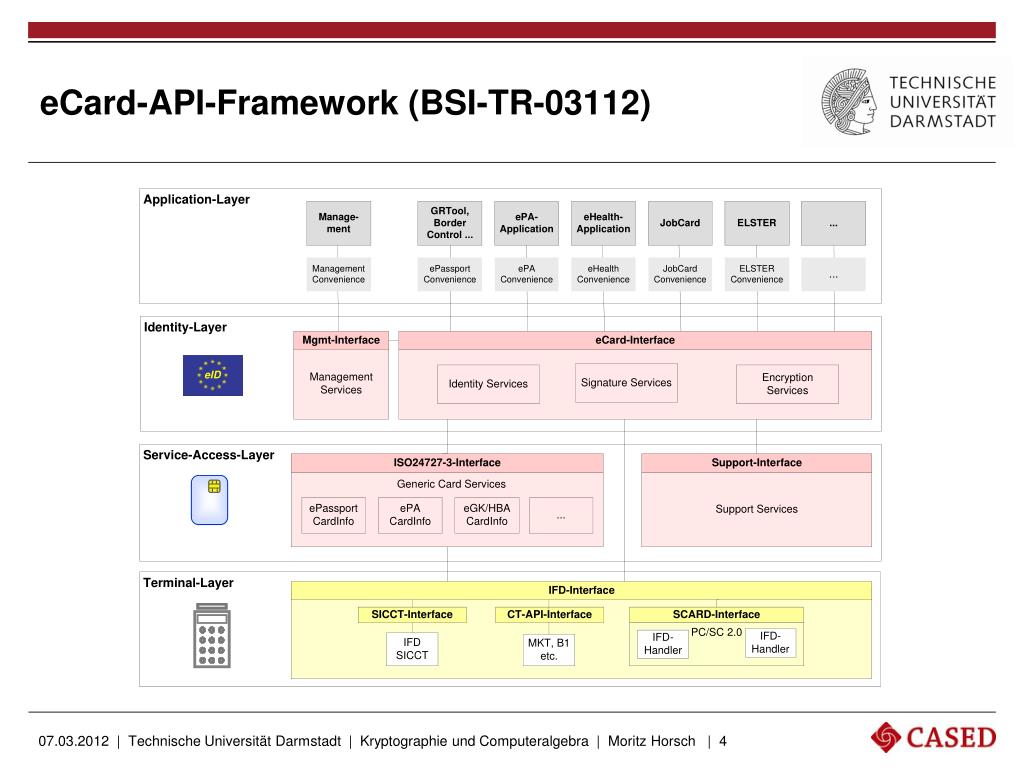Click the IFD SICCT box

click(412, 649)
